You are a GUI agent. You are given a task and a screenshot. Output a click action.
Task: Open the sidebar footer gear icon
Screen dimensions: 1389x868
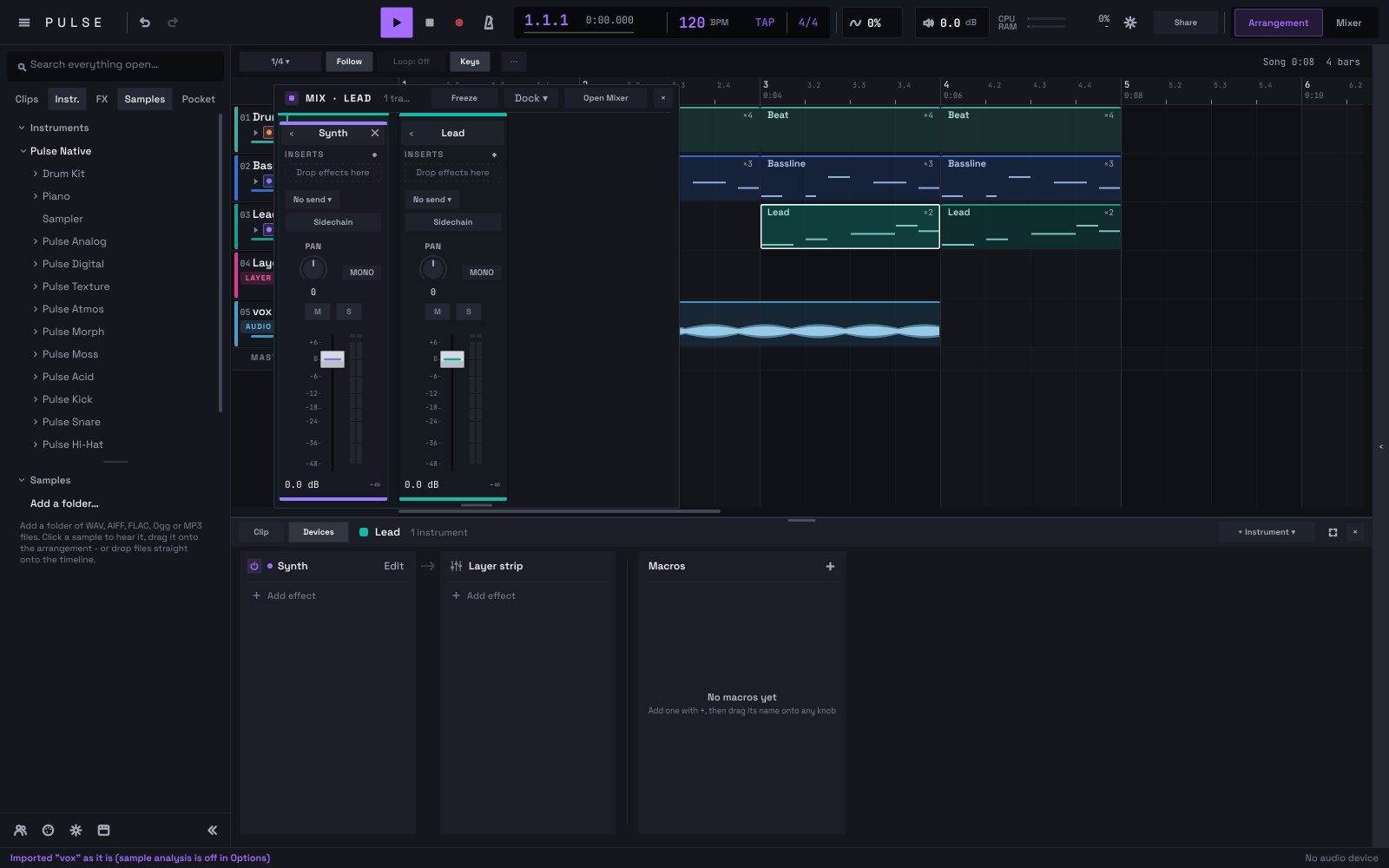pyautogui.click(x=76, y=831)
